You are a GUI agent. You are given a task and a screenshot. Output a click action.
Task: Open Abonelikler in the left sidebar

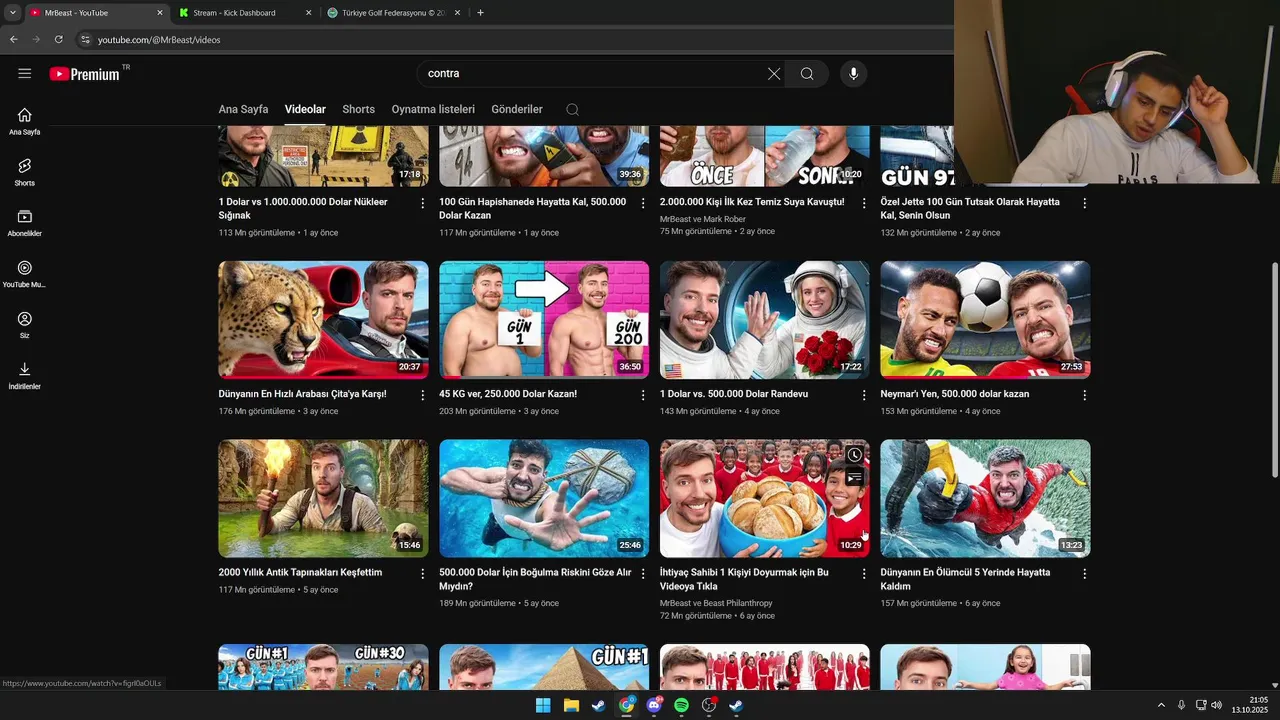[x=25, y=223]
